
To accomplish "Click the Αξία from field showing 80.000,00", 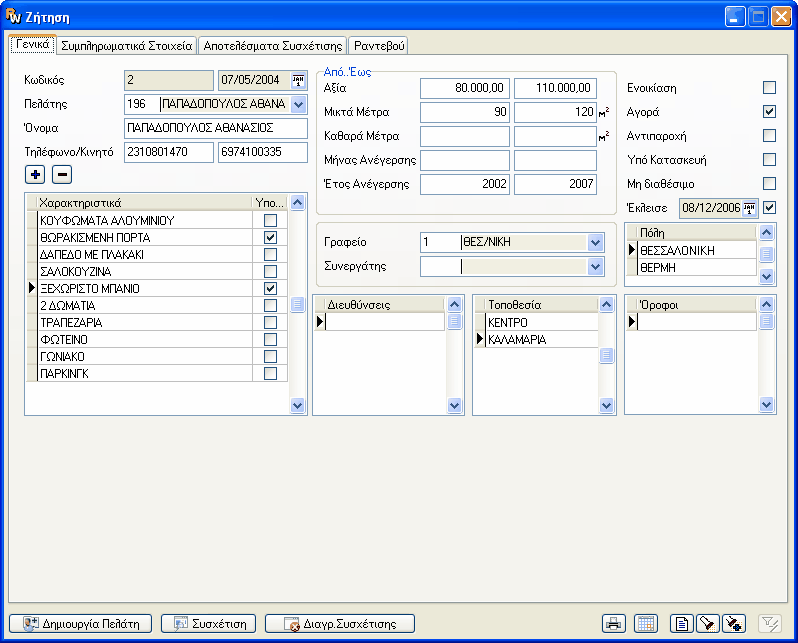I will [465, 88].
